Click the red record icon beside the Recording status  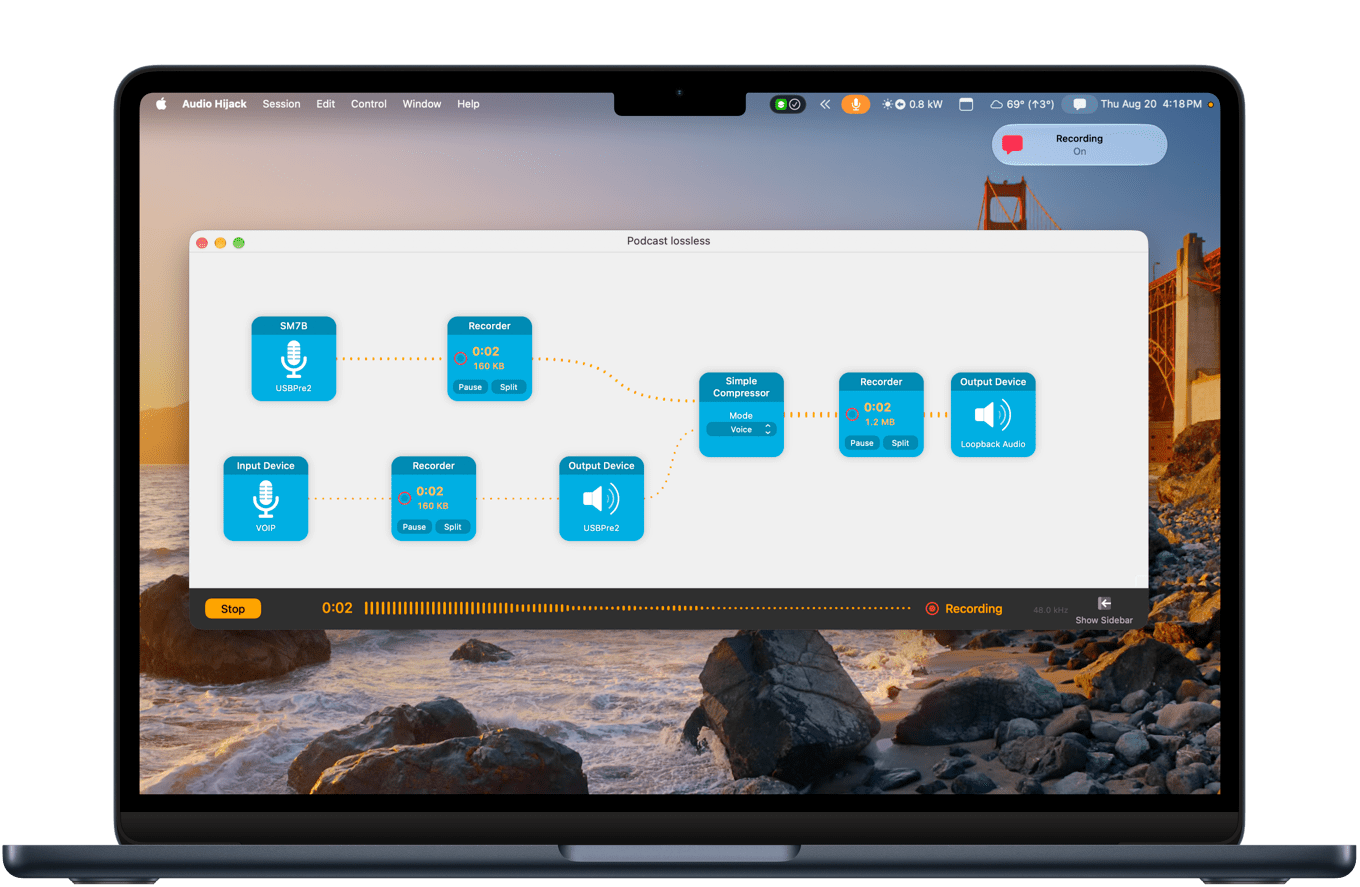point(932,609)
